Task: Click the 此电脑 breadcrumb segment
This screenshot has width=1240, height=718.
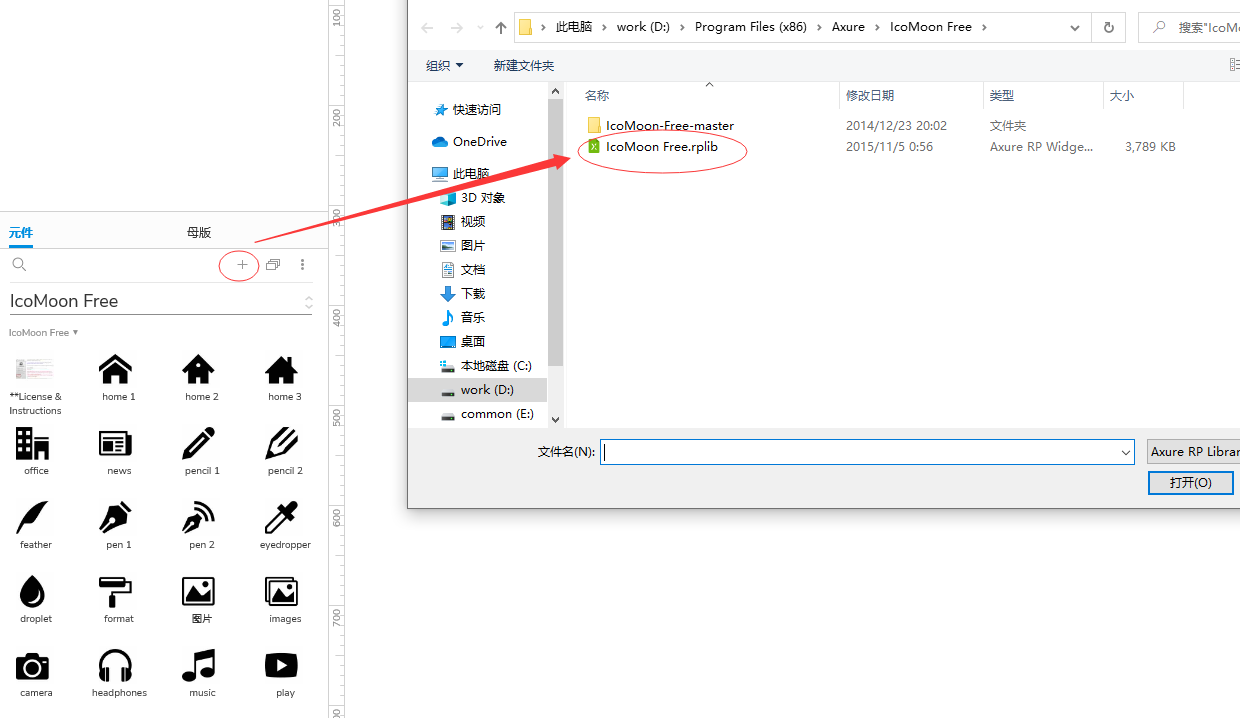Action: pos(574,27)
